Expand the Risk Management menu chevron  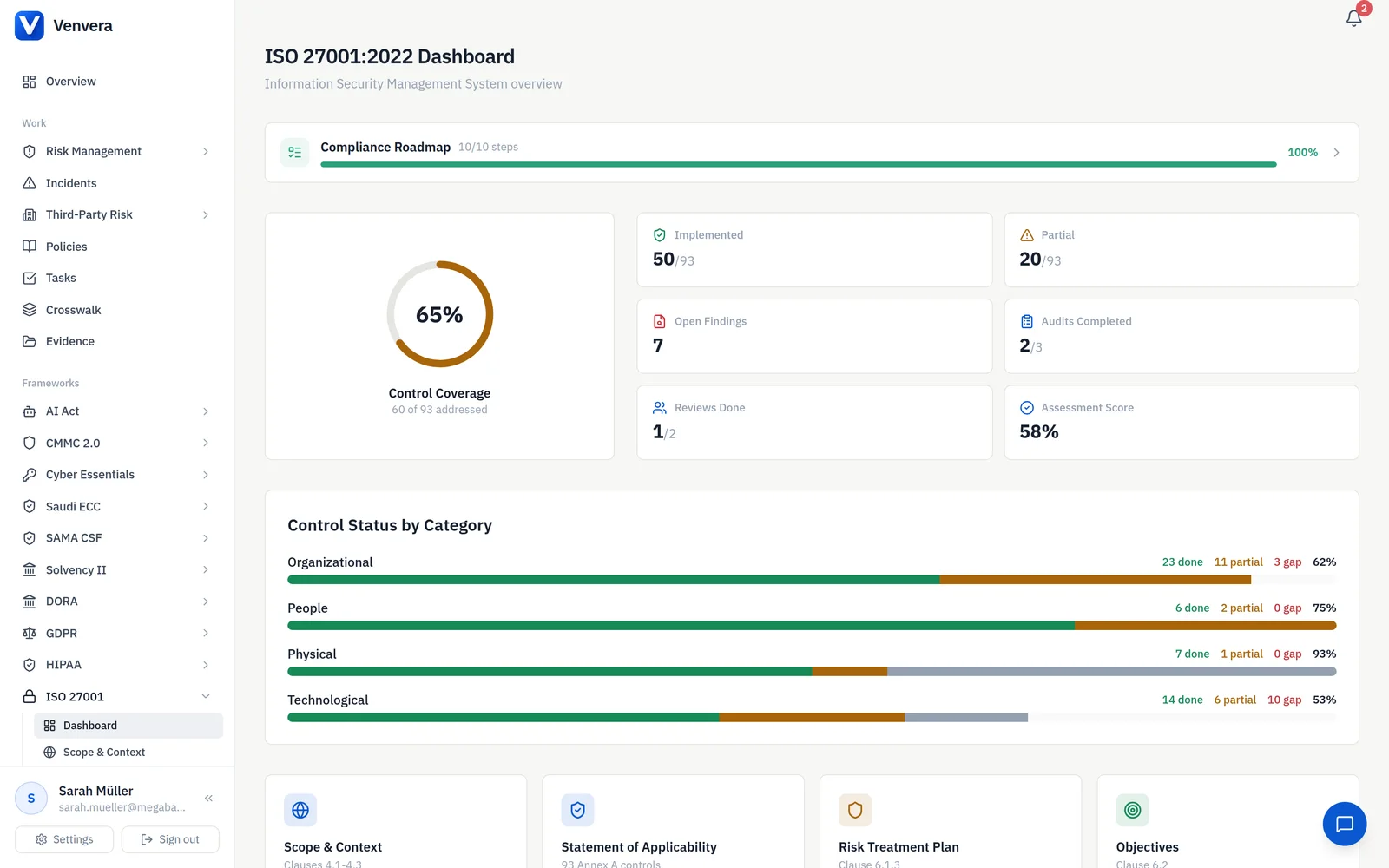[x=206, y=151]
